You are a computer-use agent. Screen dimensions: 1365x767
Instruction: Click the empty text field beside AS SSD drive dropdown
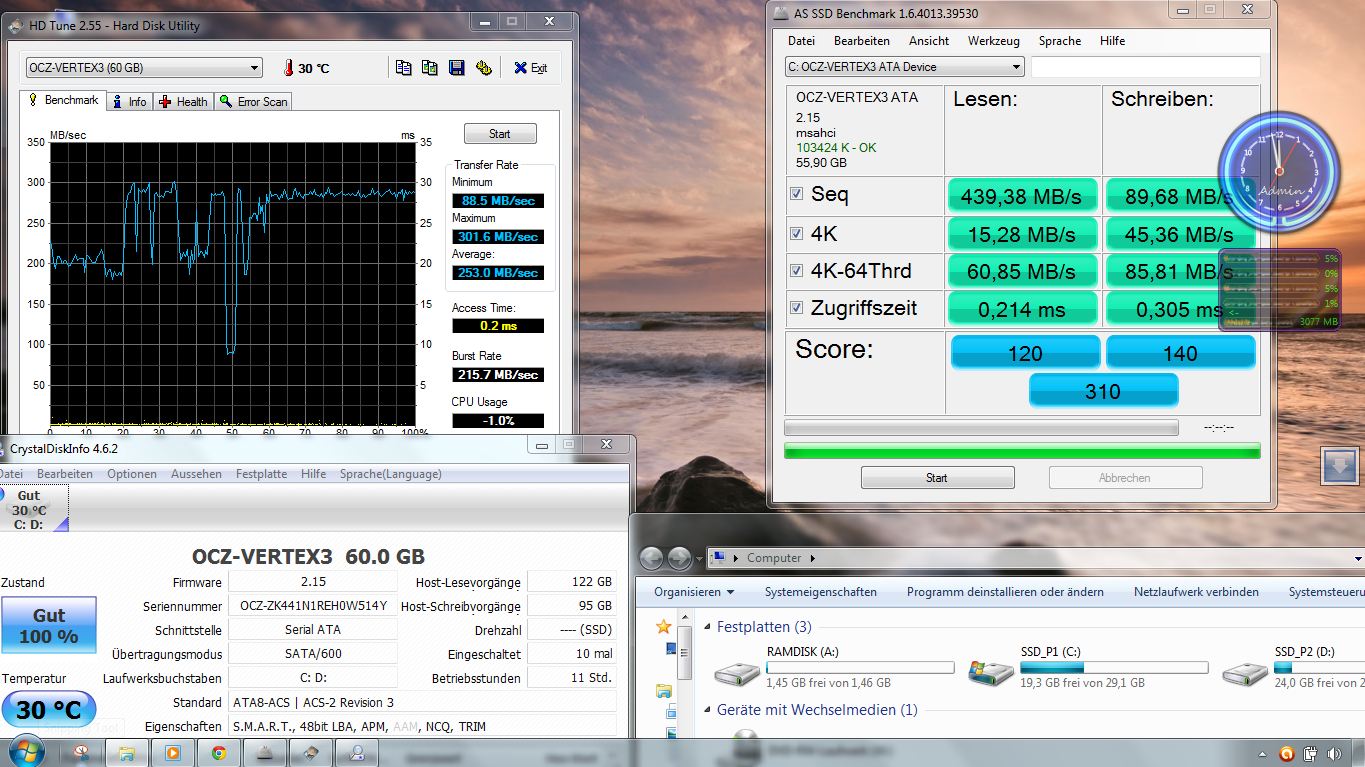(1146, 67)
